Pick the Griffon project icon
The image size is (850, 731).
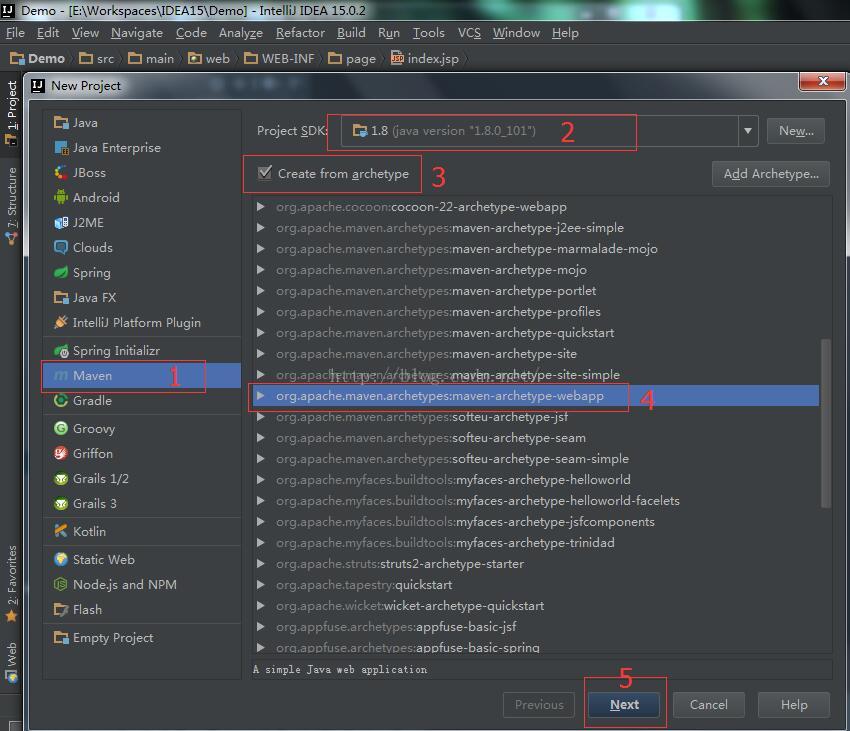point(61,453)
